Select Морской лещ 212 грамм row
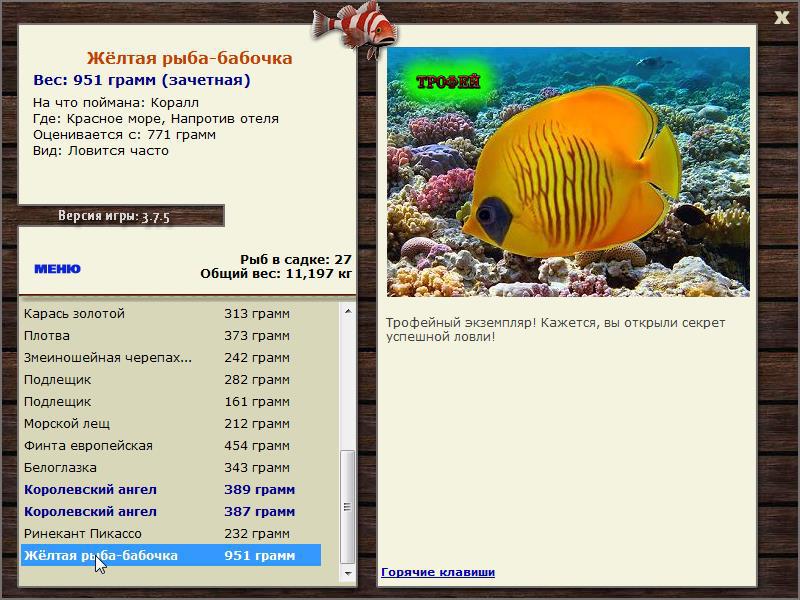800x600 pixels. (171, 423)
